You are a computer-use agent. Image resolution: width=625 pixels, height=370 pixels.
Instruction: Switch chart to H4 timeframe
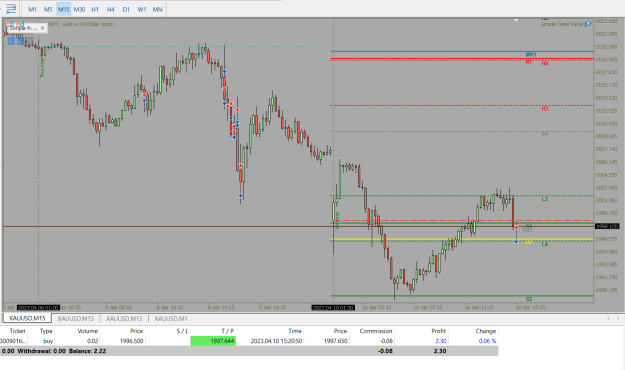click(x=110, y=9)
